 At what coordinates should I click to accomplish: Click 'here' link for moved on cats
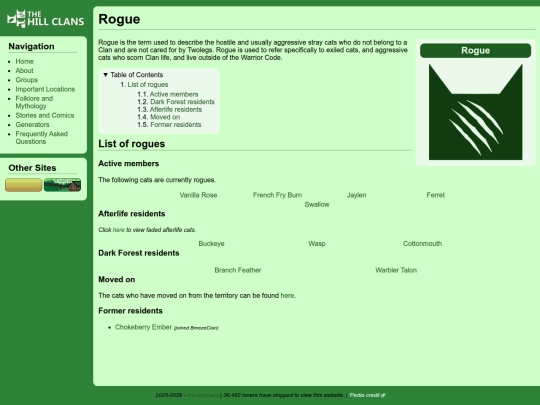point(287,296)
